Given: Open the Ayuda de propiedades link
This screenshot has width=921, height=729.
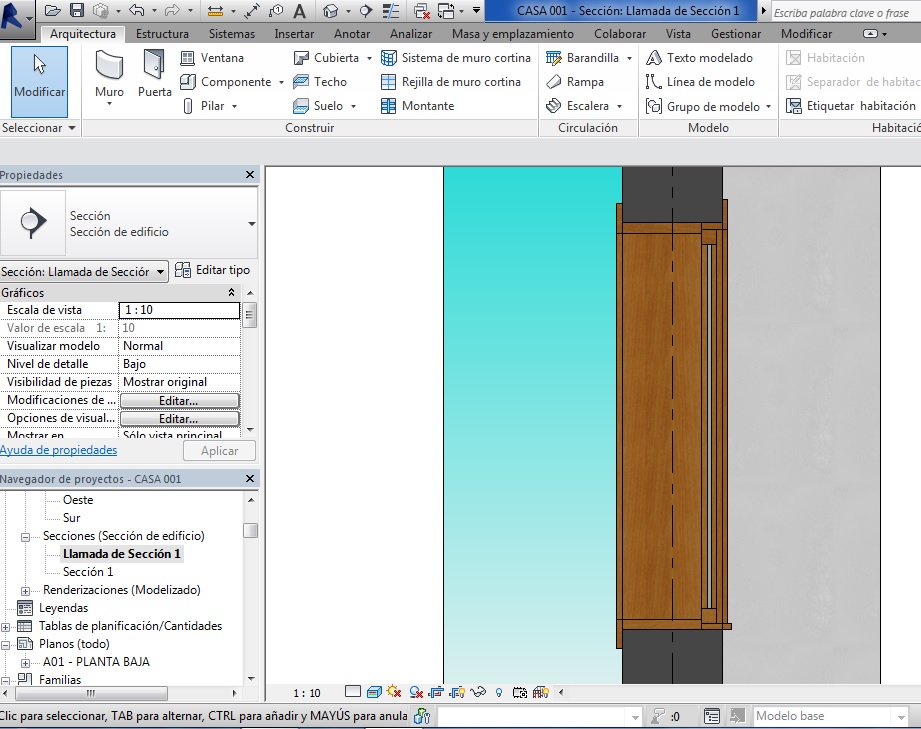Looking at the screenshot, I should pos(59,451).
